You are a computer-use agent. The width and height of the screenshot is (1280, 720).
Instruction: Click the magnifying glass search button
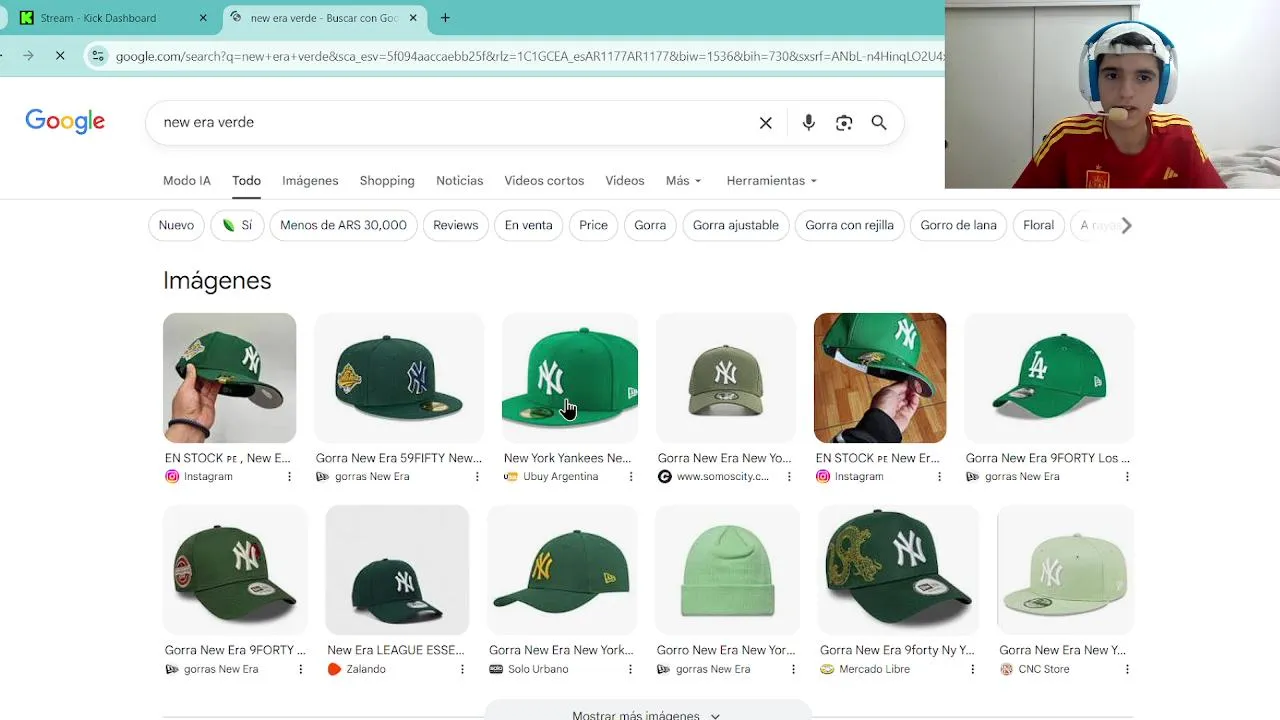879,122
